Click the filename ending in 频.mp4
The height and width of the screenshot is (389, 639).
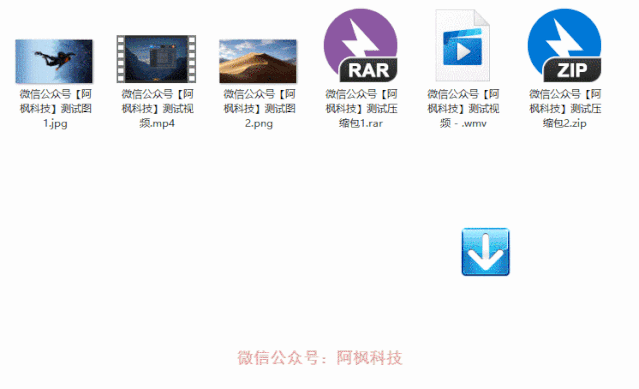[157, 109]
